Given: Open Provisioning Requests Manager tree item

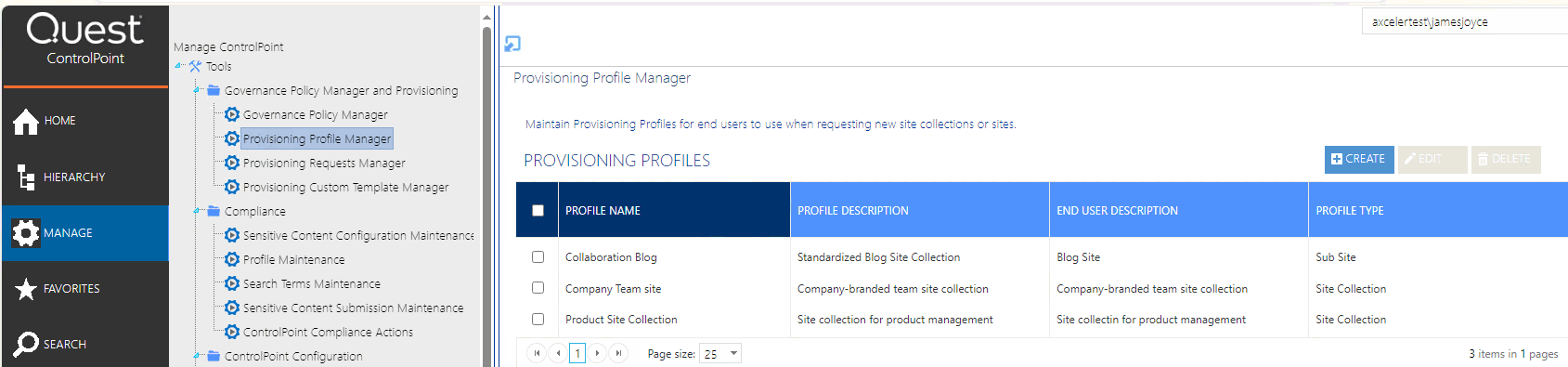Looking at the screenshot, I should coord(324,163).
